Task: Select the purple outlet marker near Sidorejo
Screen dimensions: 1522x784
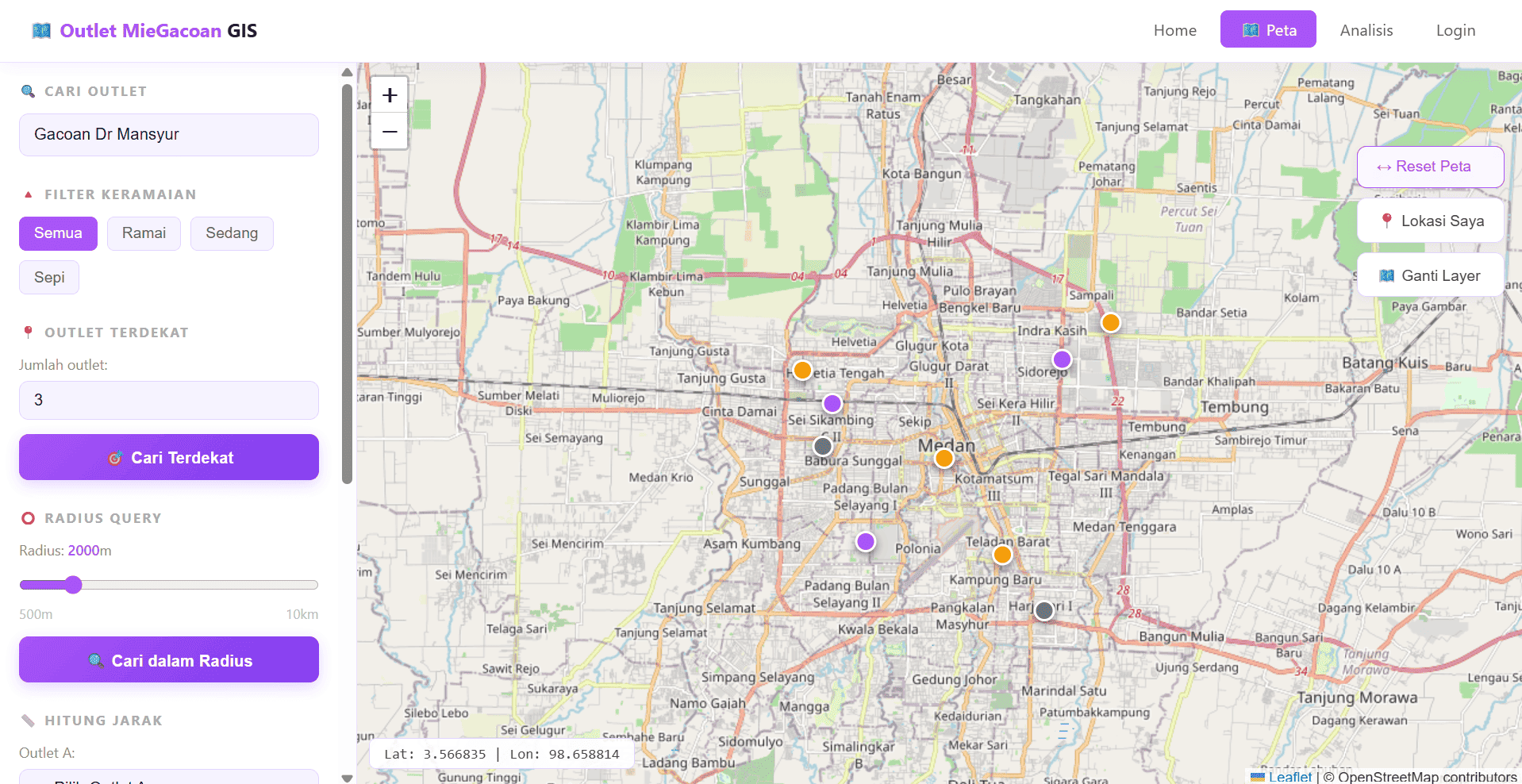Action: click(x=1062, y=359)
